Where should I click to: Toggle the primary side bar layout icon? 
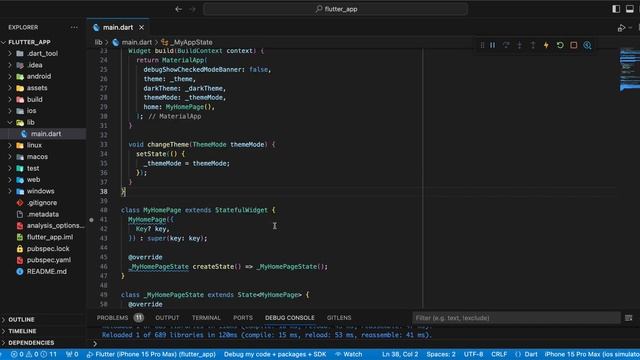616,9
